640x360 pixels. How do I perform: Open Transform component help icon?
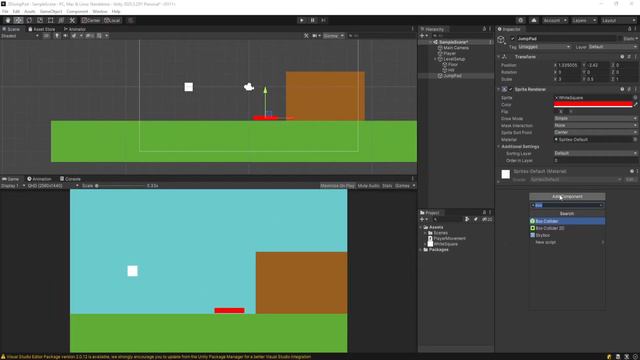(622, 57)
